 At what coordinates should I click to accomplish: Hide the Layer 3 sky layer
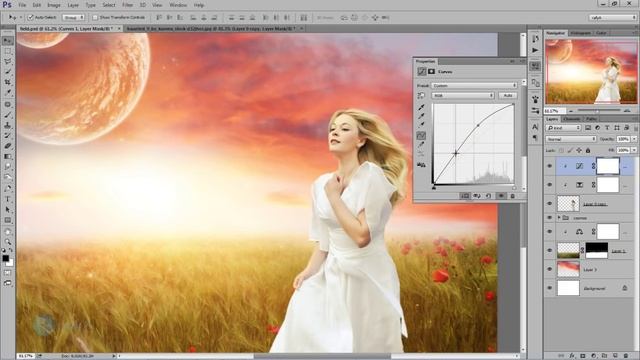[549, 269]
